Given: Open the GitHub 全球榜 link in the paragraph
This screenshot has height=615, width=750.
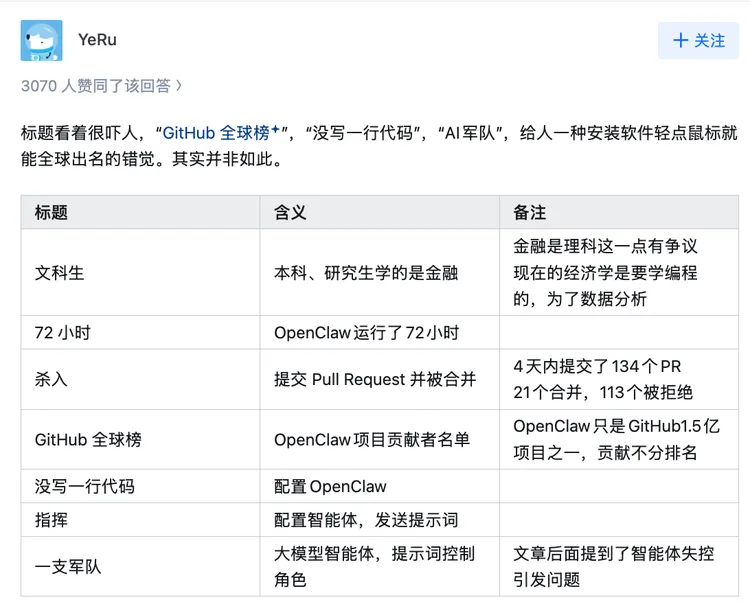Looking at the screenshot, I should click(x=216, y=132).
